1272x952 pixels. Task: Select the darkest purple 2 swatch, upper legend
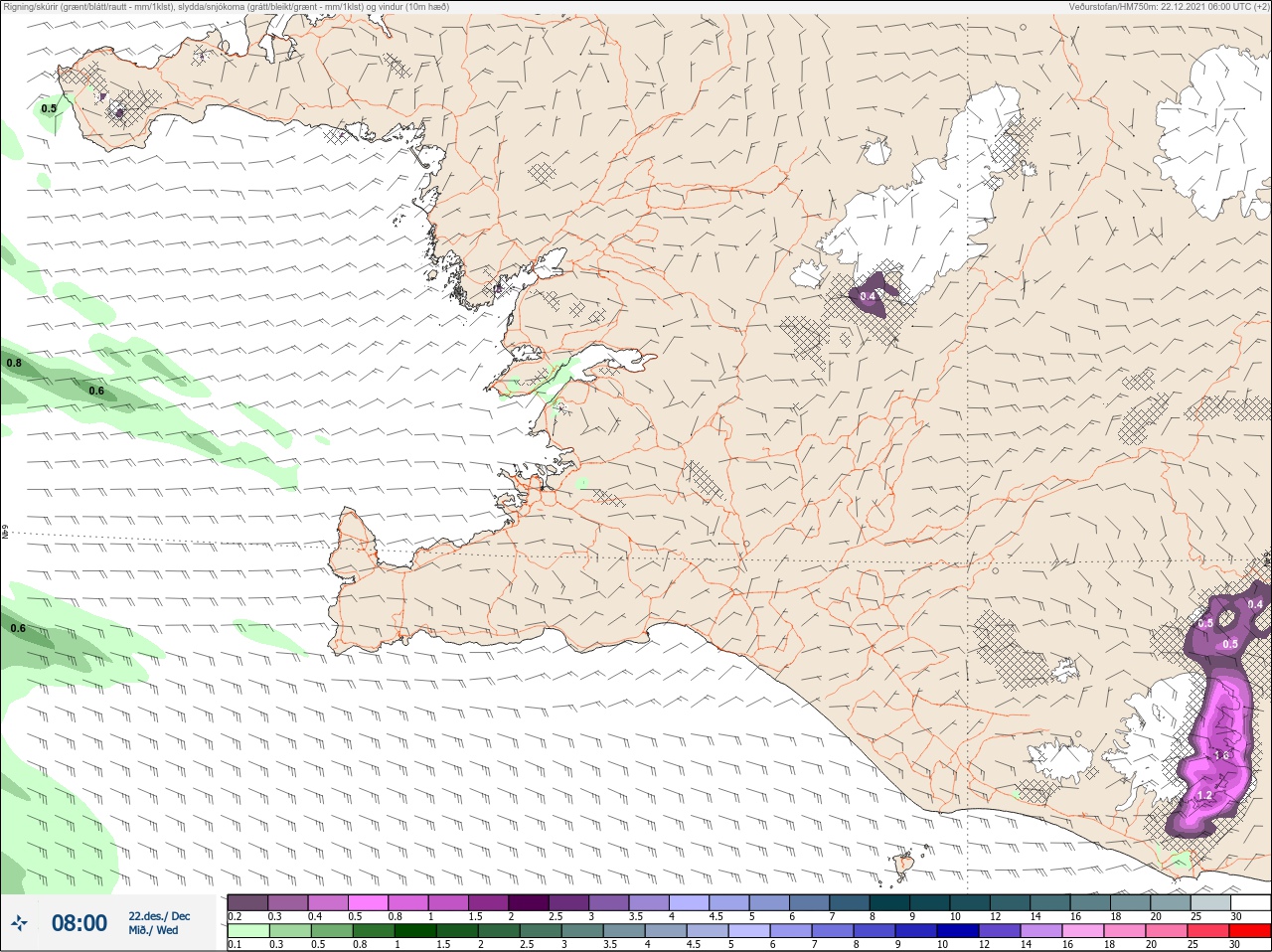[x=529, y=902]
